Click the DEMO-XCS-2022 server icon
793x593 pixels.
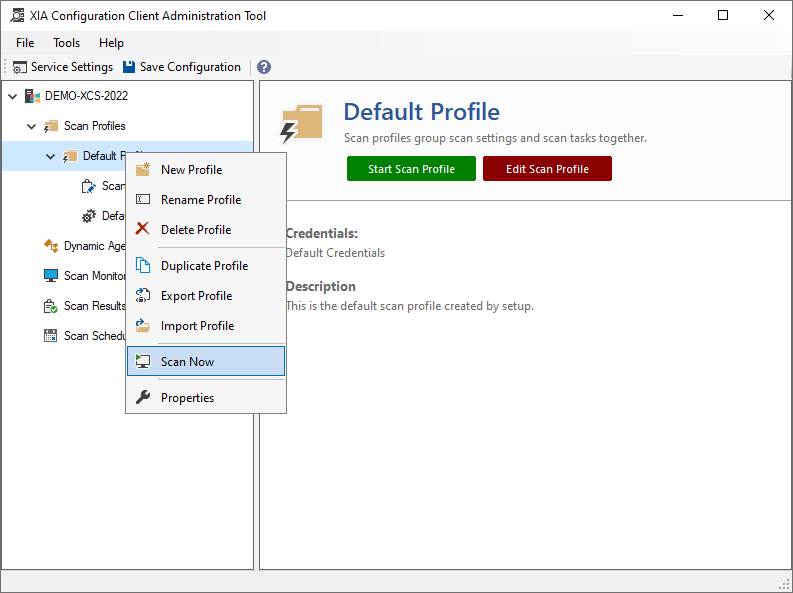tap(32, 96)
